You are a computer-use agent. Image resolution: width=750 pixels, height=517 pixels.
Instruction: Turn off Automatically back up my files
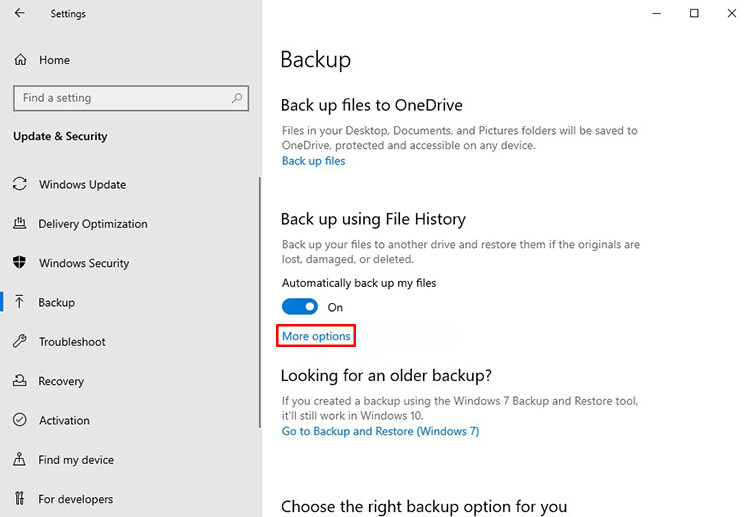click(300, 307)
